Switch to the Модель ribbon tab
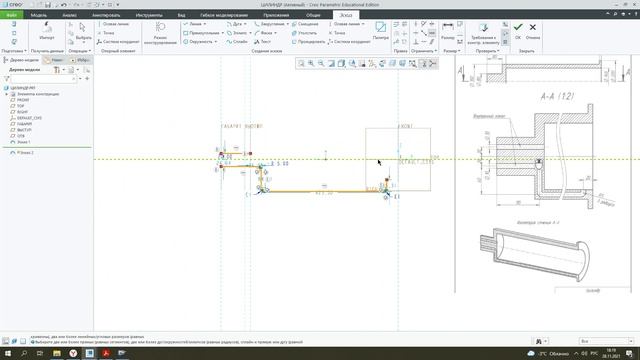The height and width of the screenshot is (360, 640). point(39,15)
